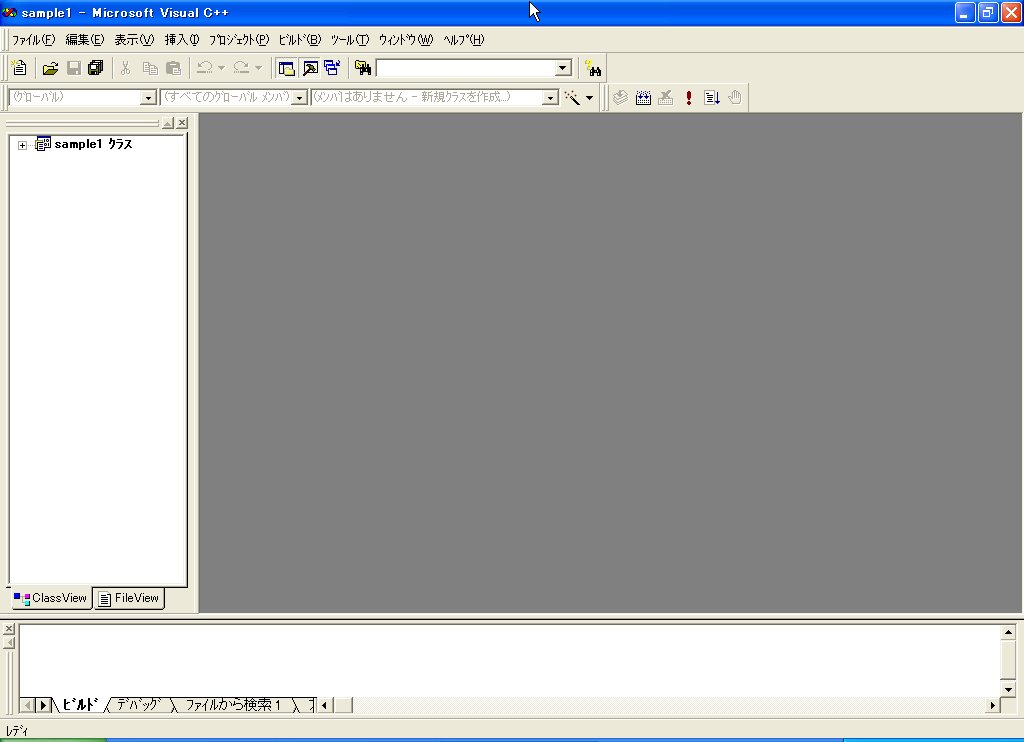
Task: Open the WizardBar actions dropdown arrow
Action: [589, 98]
